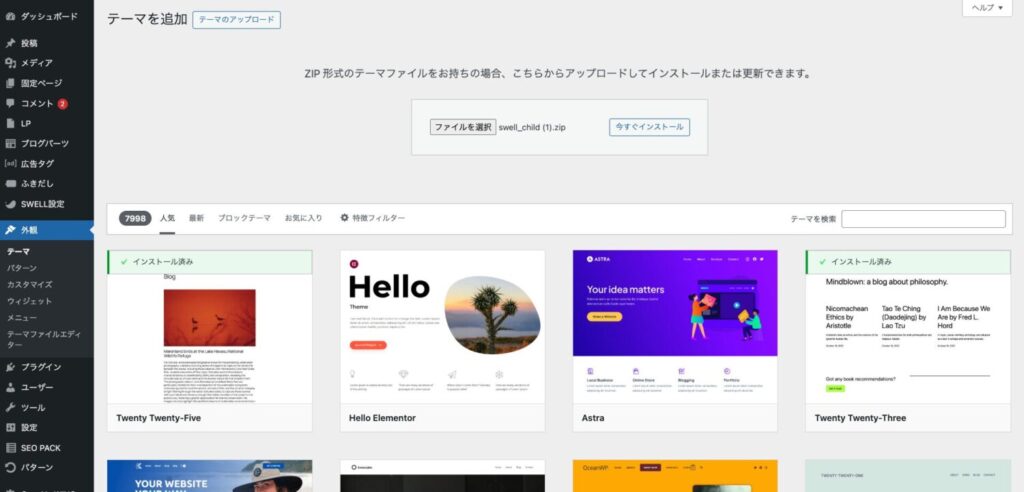Switch to the 最新 themes tab
Image resolution: width=1024 pixels, height=492 pixels.
pyautogui.click(x=196, y=218)
